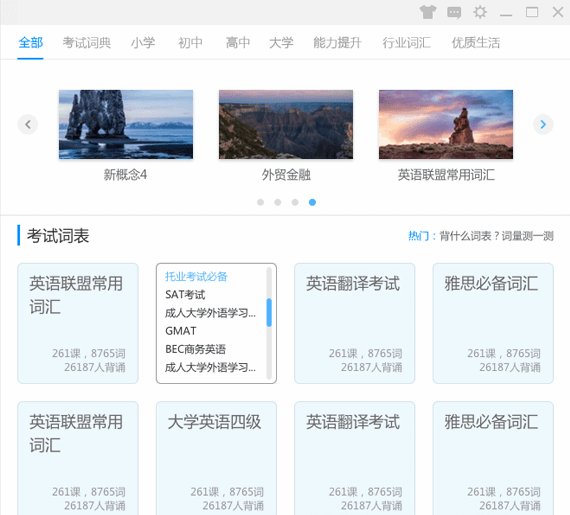The image size is (570, 515).
Task: Switch to the 考试词典 tab
Action: [87, 43]
